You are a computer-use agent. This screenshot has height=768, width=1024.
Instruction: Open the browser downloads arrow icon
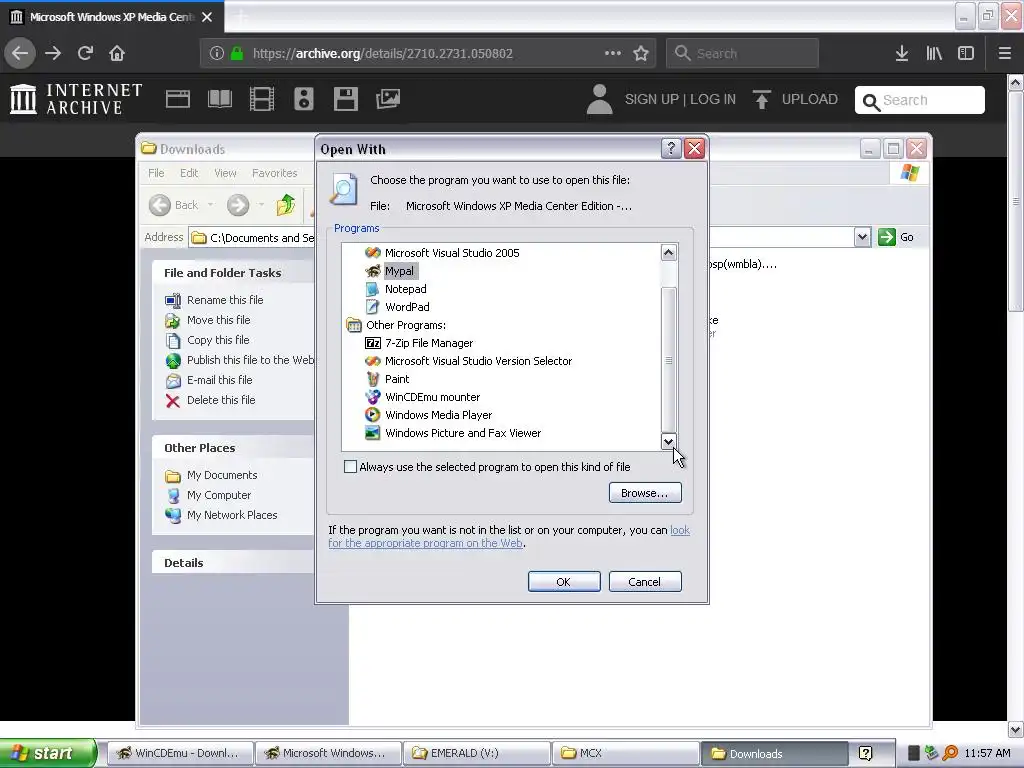(x=902, y=54)
